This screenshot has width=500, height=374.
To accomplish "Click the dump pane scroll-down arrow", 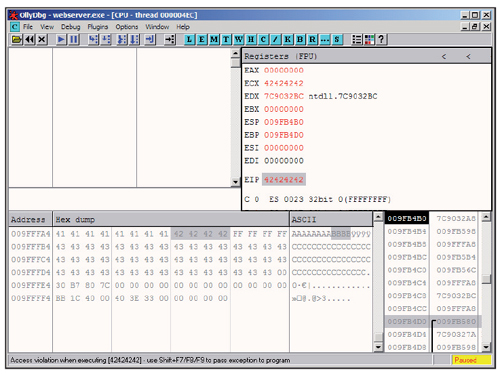I will (x=378, y=347).
